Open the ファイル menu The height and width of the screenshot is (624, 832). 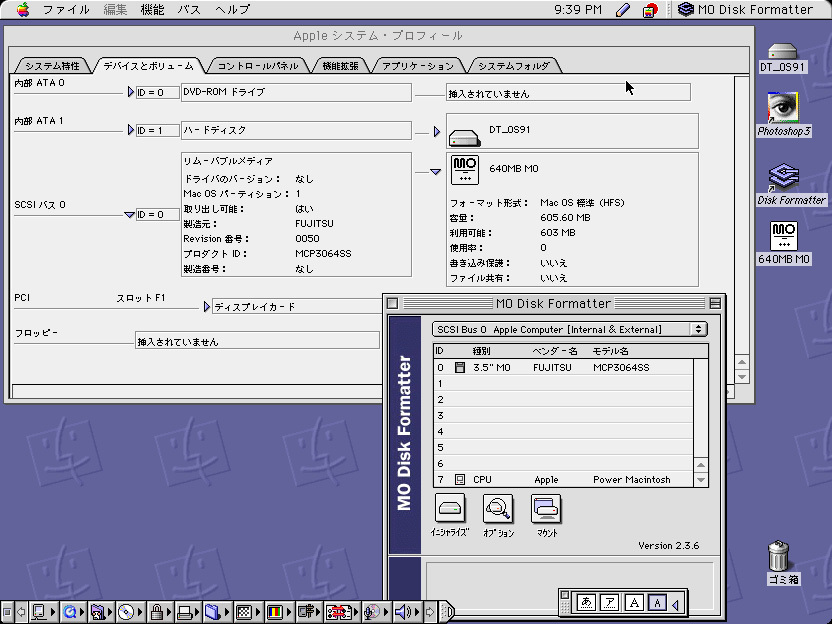[66, 10]
